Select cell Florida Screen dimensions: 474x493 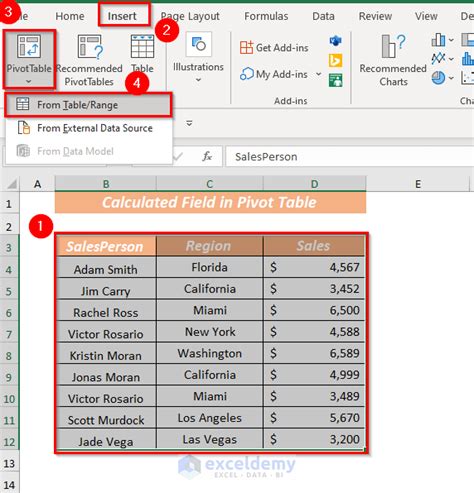click(209, 268)
